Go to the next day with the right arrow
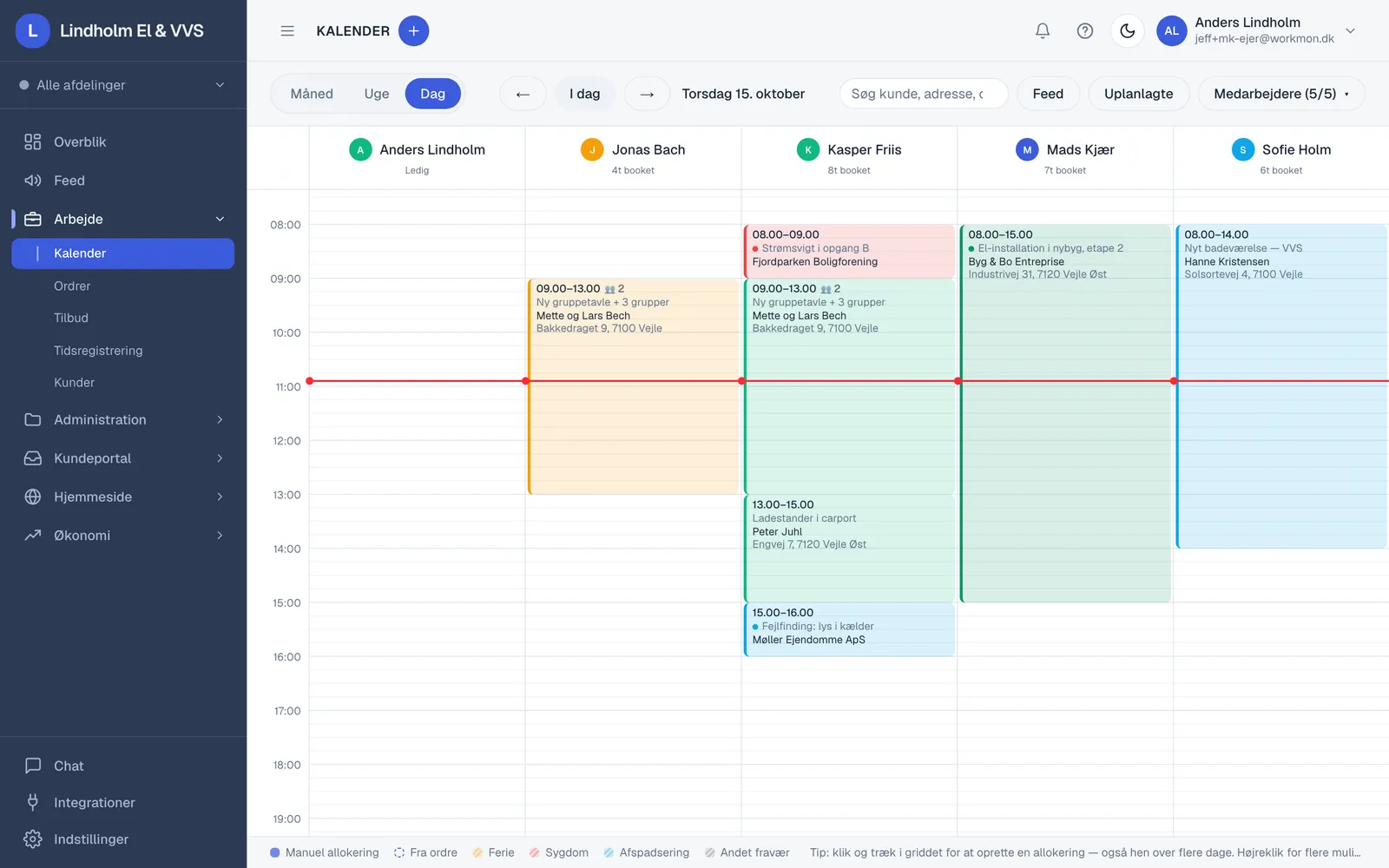The image size is (1389, 868). click(x=647, y=94)
